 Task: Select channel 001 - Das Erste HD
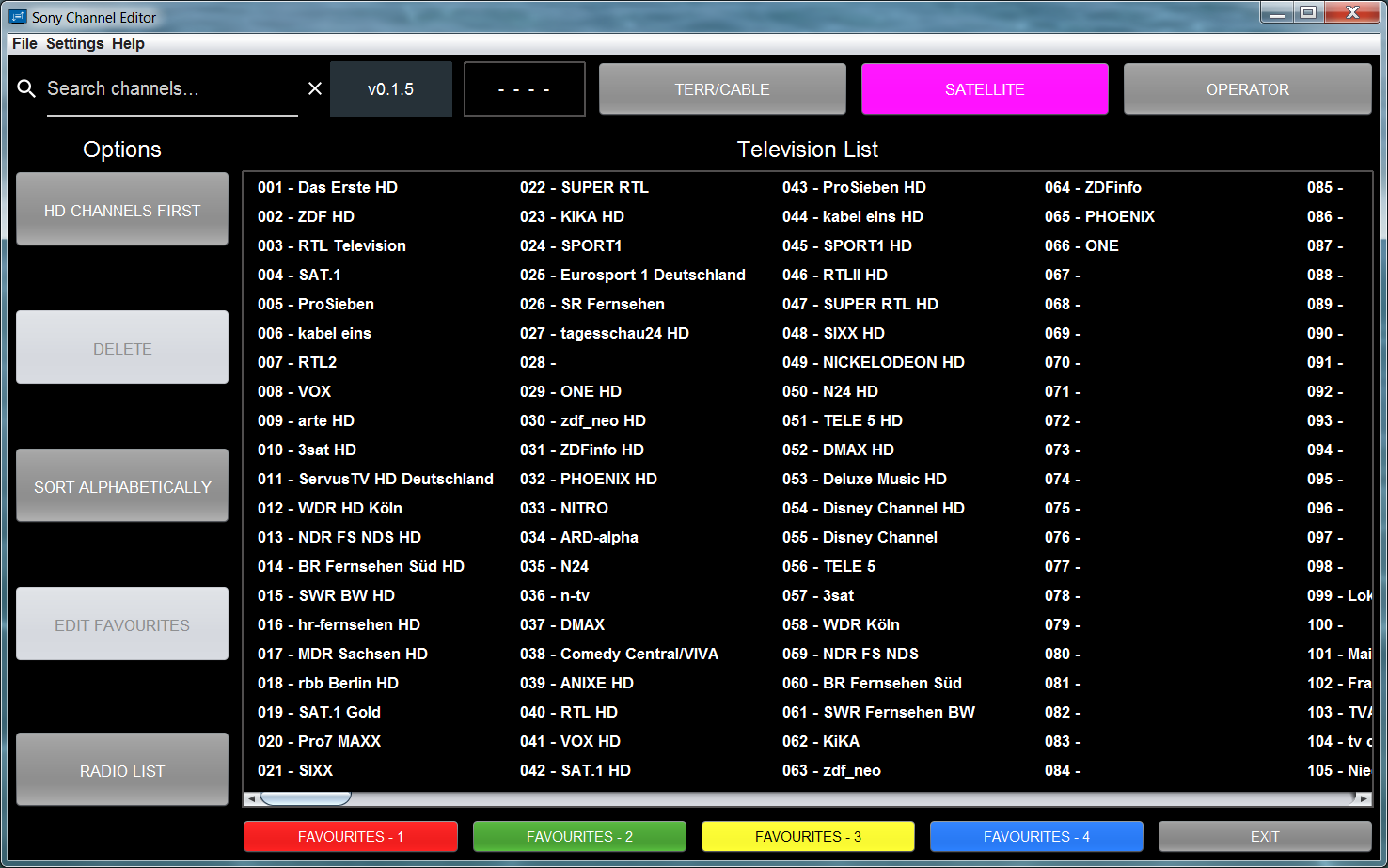click(x=327, y=187)
